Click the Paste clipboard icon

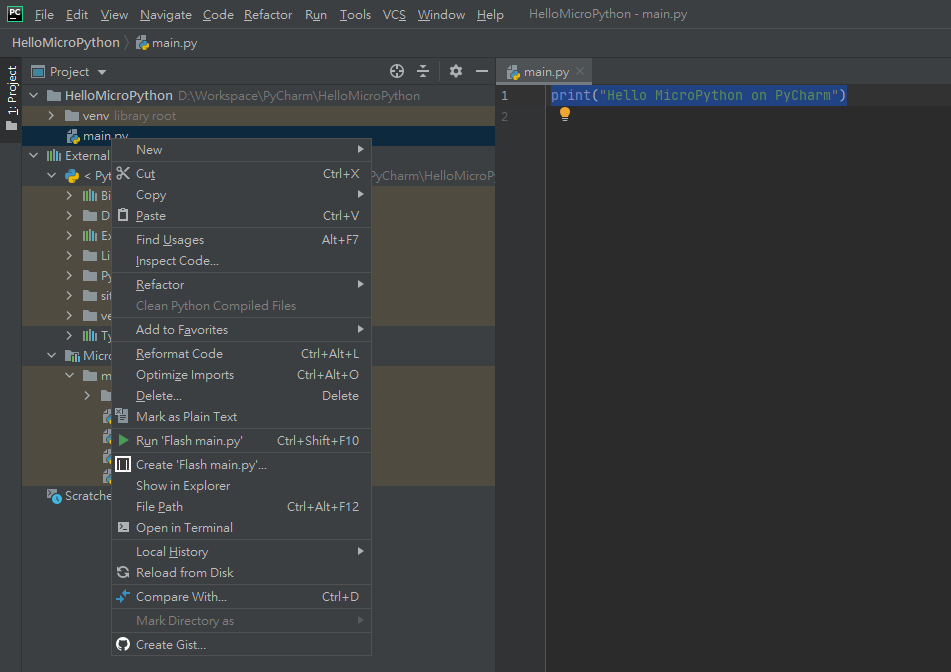(x=123, y=215)
